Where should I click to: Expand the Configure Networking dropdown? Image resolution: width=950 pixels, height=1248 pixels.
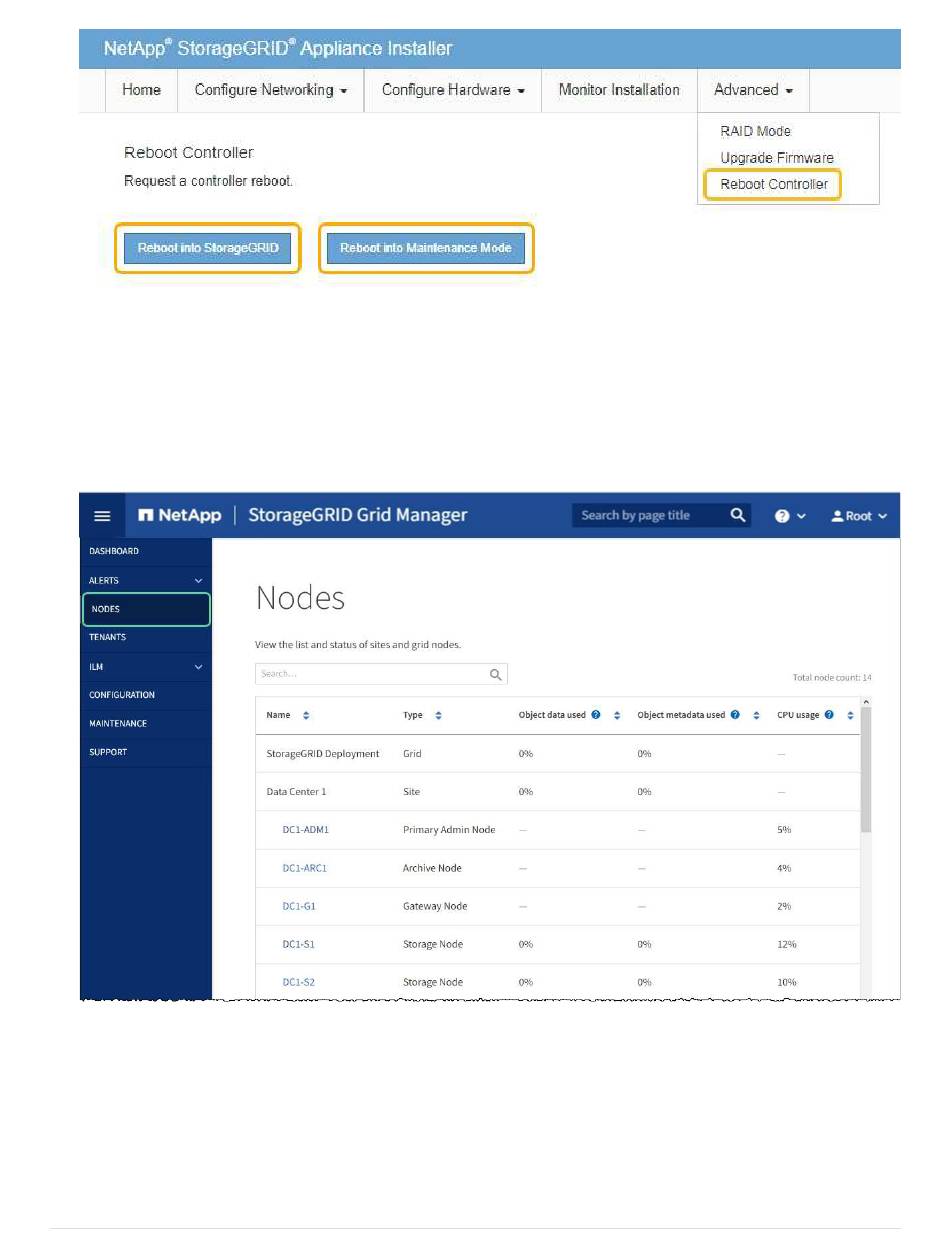click(x=271, y=90)
